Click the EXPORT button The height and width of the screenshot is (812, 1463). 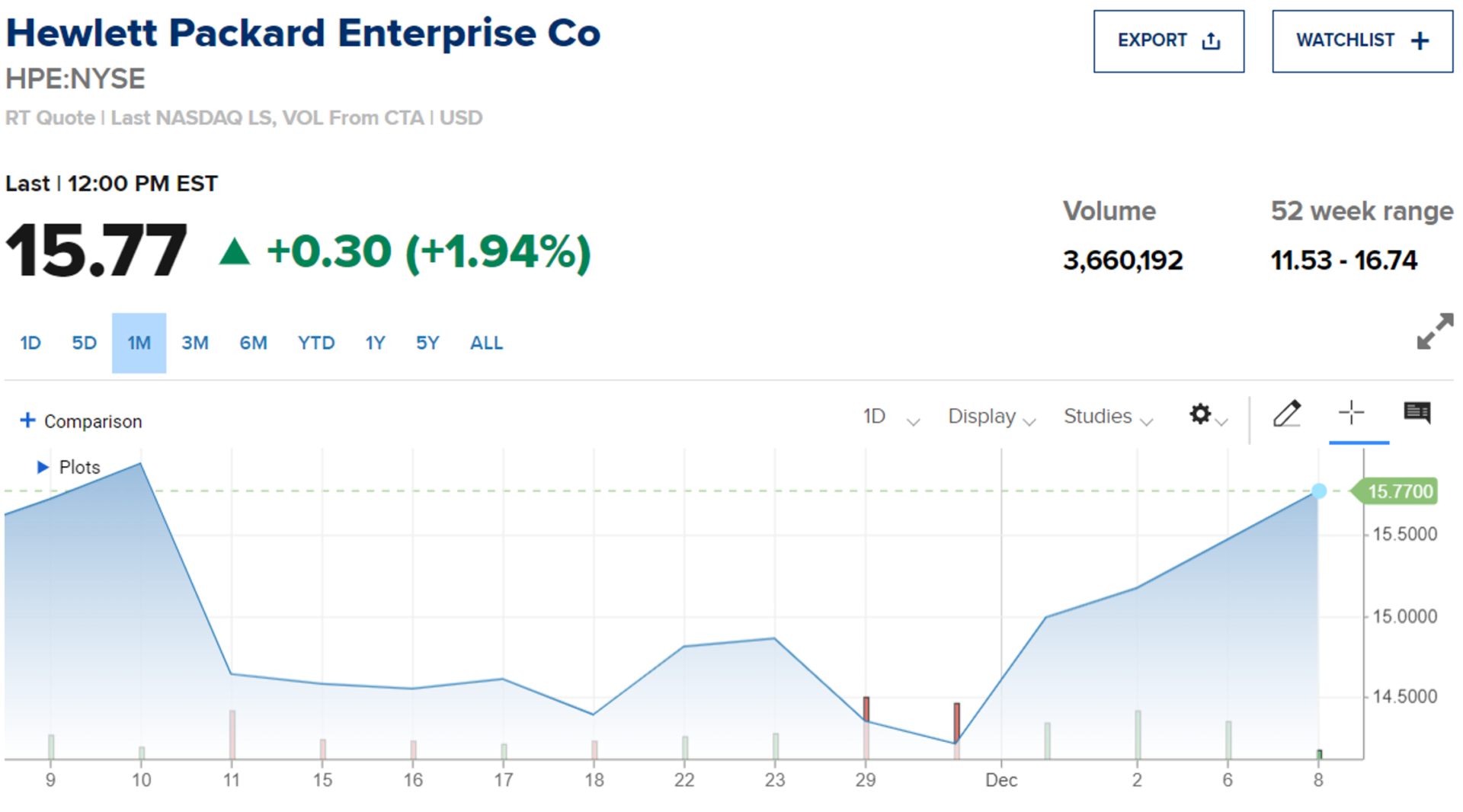tap(1168, 41)
